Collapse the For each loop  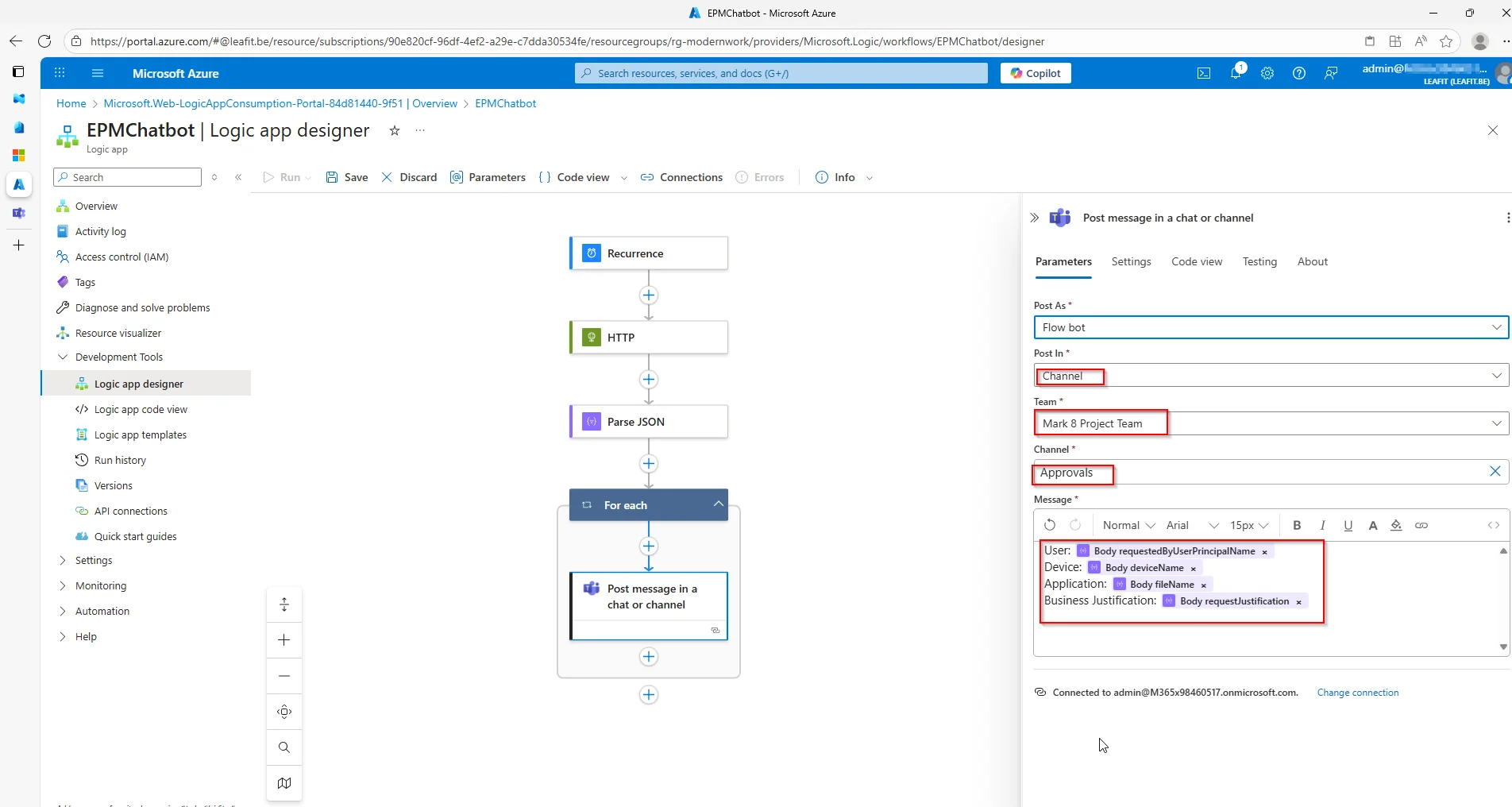click(718, 504)
